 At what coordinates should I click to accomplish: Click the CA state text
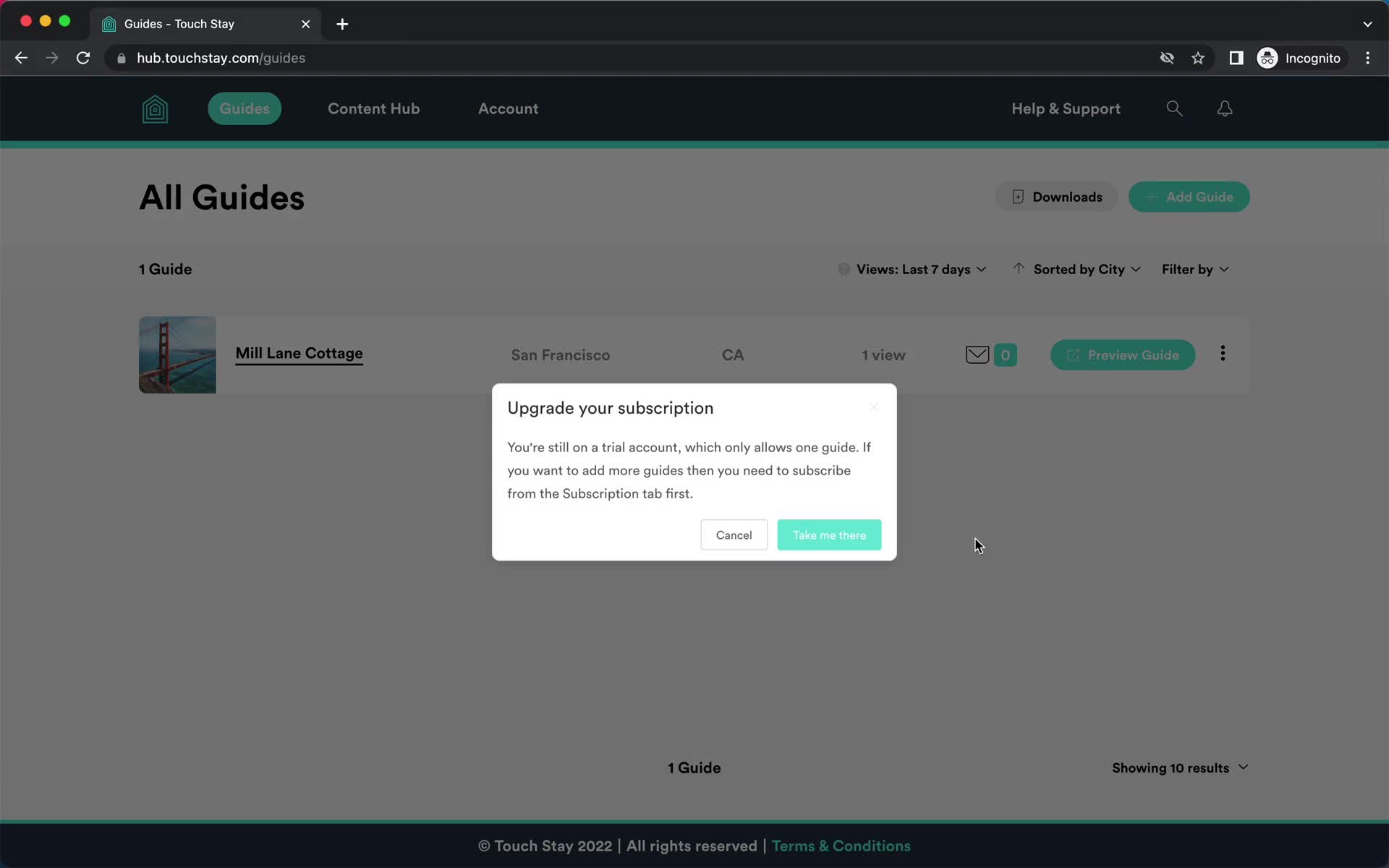coord(733,354)
